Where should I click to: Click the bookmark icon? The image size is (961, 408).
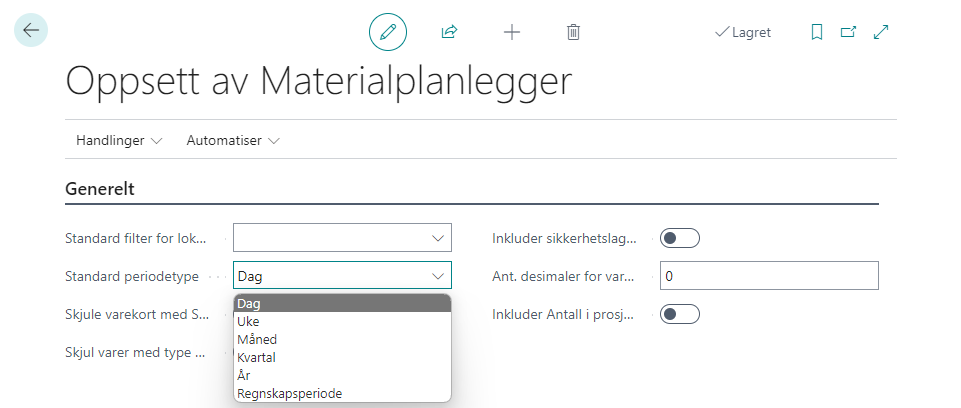point(817,32)
